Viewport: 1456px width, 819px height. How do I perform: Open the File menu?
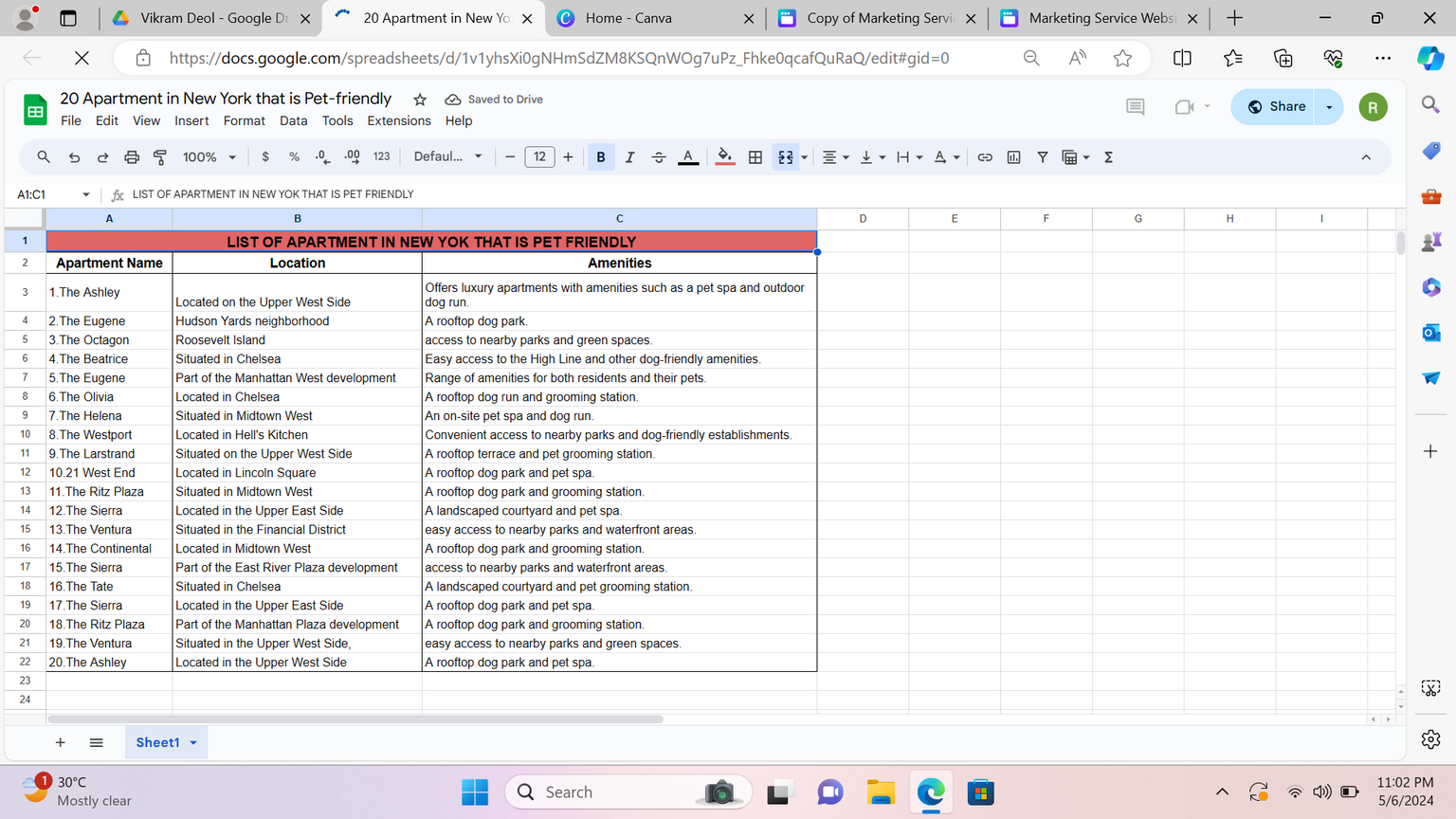[71, 121]
